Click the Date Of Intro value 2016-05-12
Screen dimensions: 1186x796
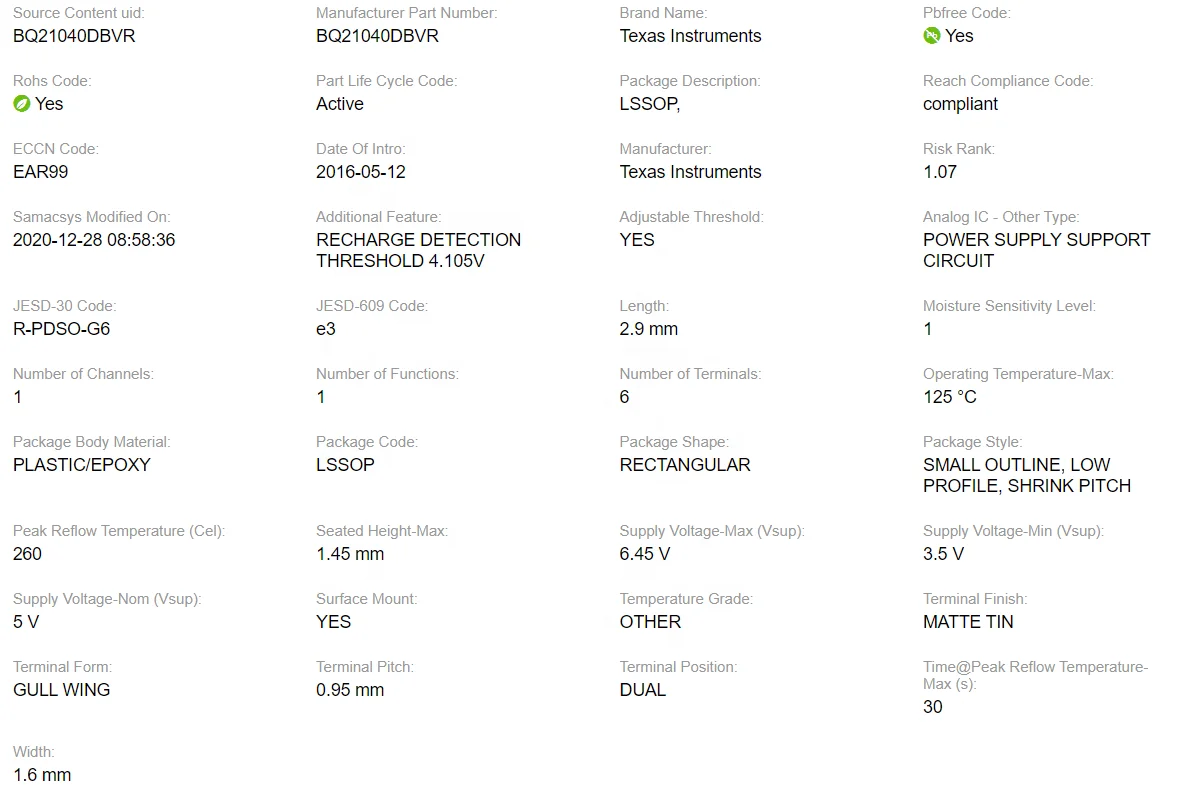tap(361, 172)
